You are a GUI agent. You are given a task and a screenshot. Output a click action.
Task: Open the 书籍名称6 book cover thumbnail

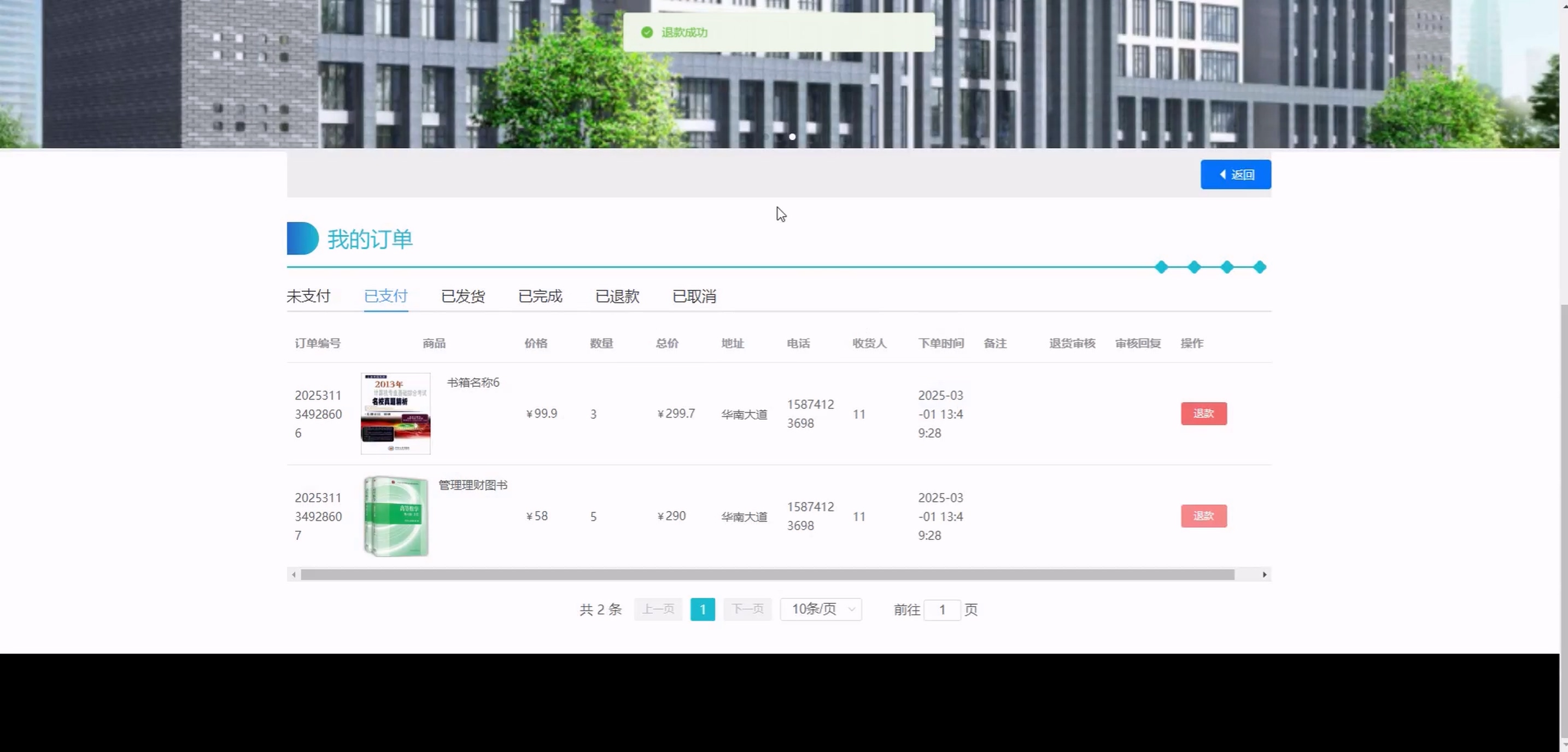coord(395,414)
